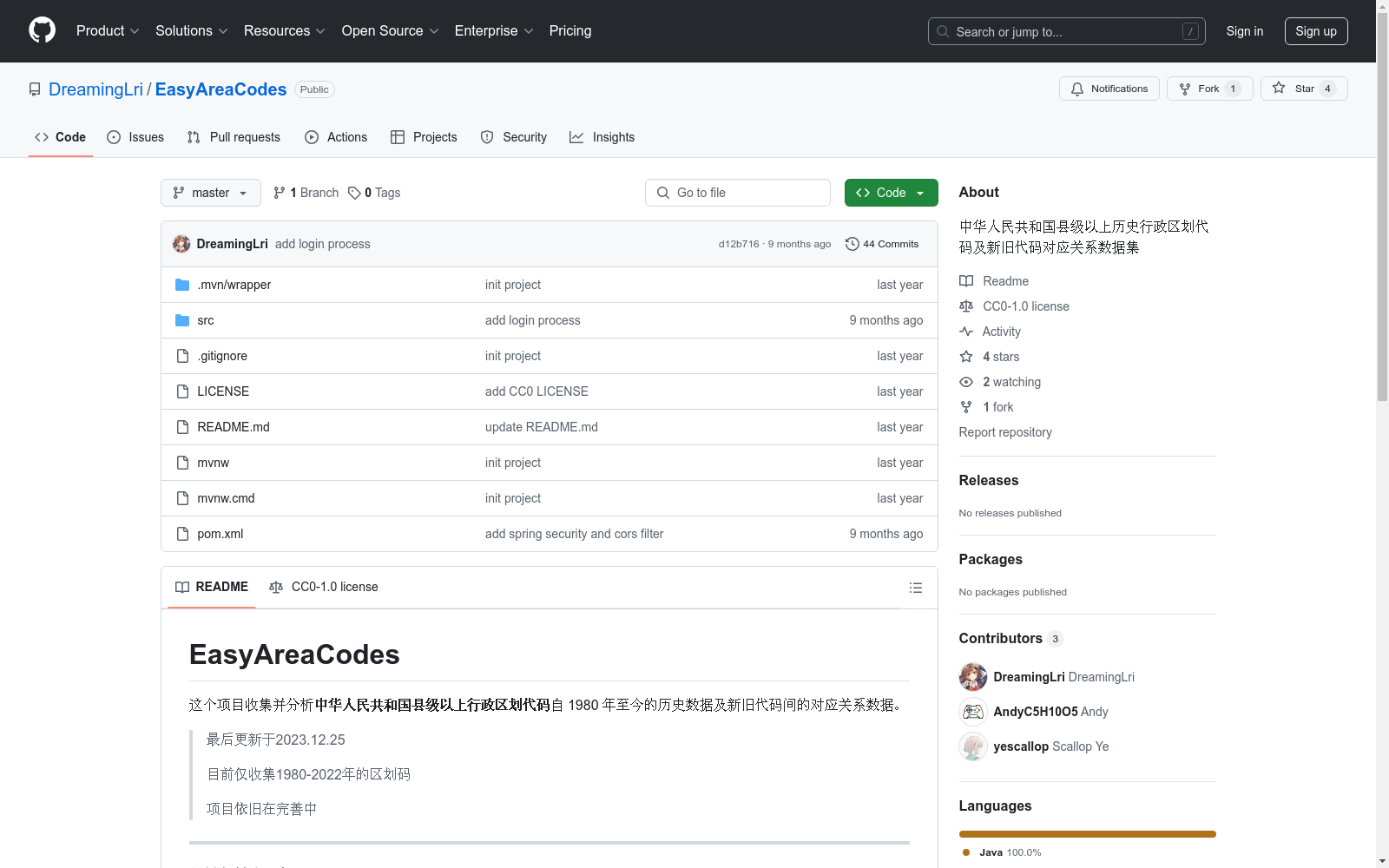Focus the Go to file field
This screenshot has height=868, width=1389.
pyautogui.click(x=738, y=193)
